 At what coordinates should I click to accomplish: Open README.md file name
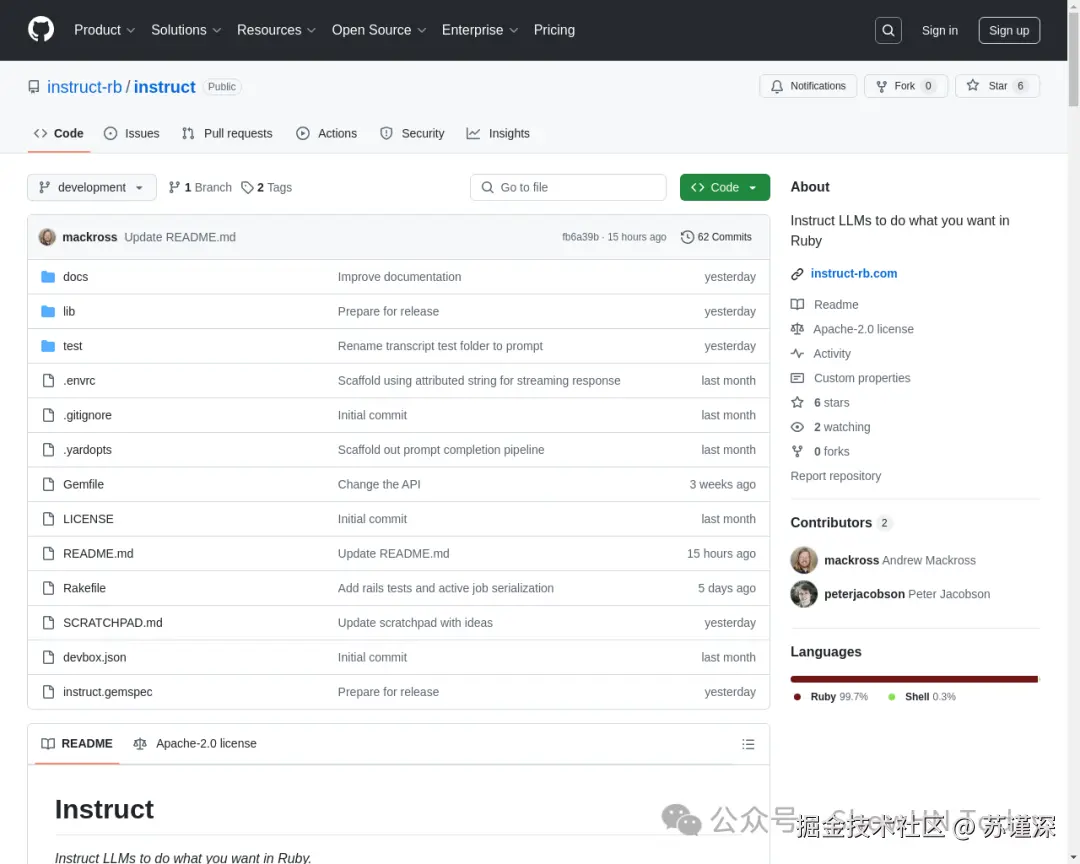pyautogui.click(x=98, y=553)
